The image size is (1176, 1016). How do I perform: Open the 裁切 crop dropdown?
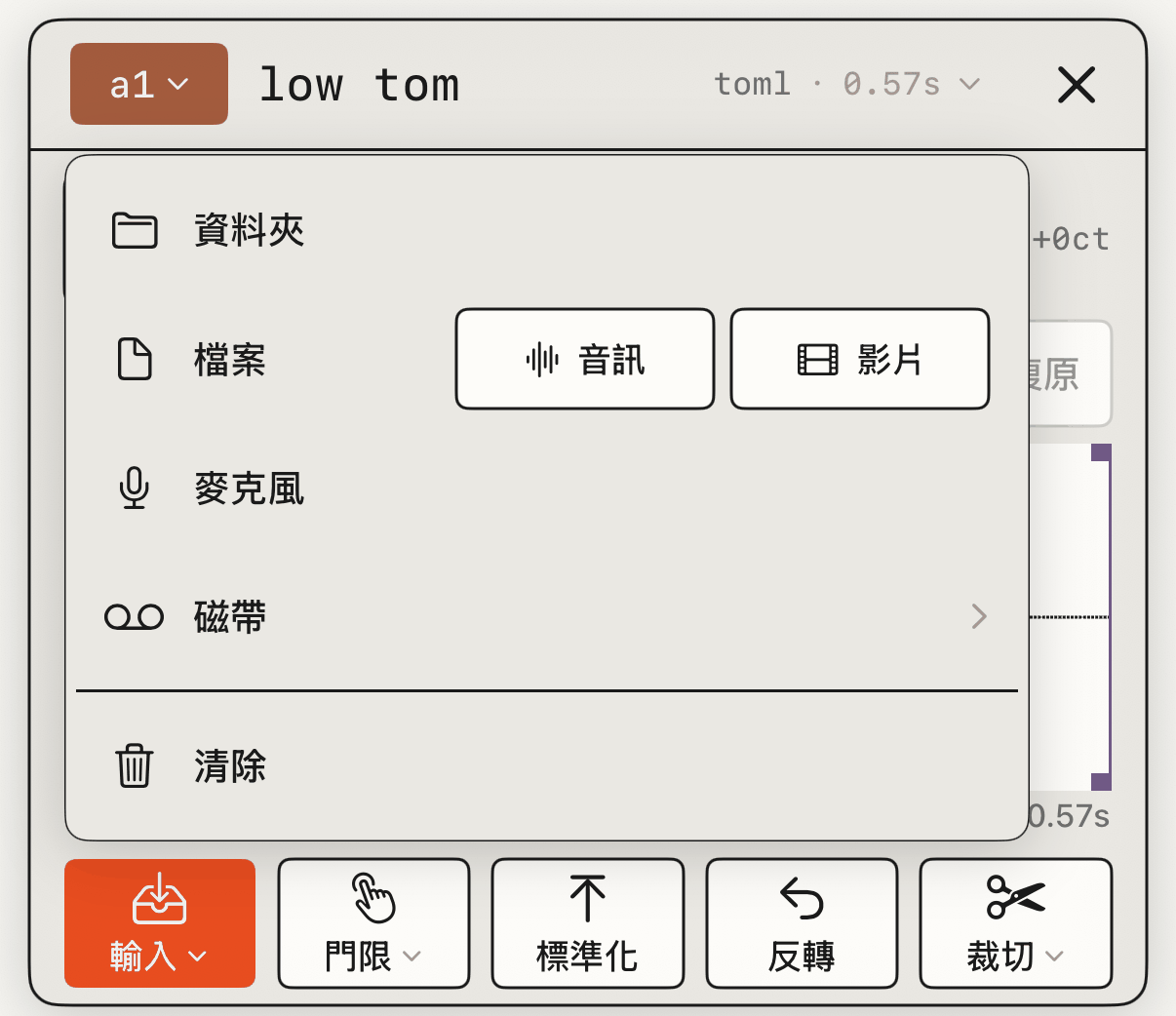coord(1016,923)
